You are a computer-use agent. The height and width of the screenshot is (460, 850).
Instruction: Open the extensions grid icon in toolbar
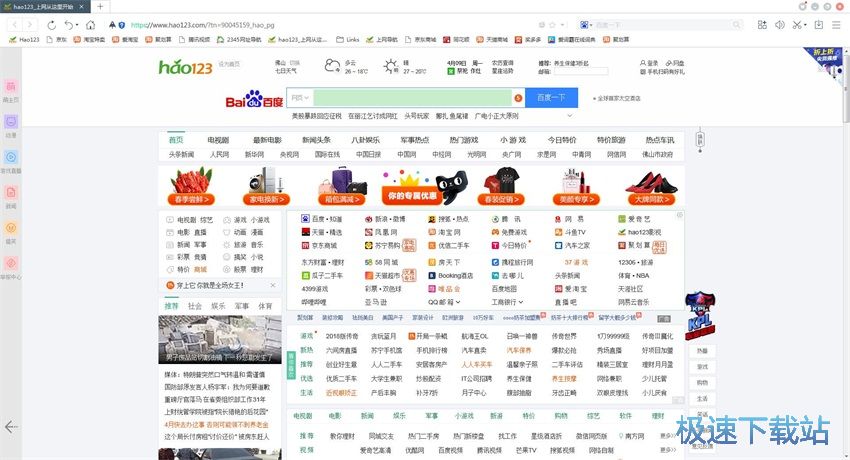point(762,25)
